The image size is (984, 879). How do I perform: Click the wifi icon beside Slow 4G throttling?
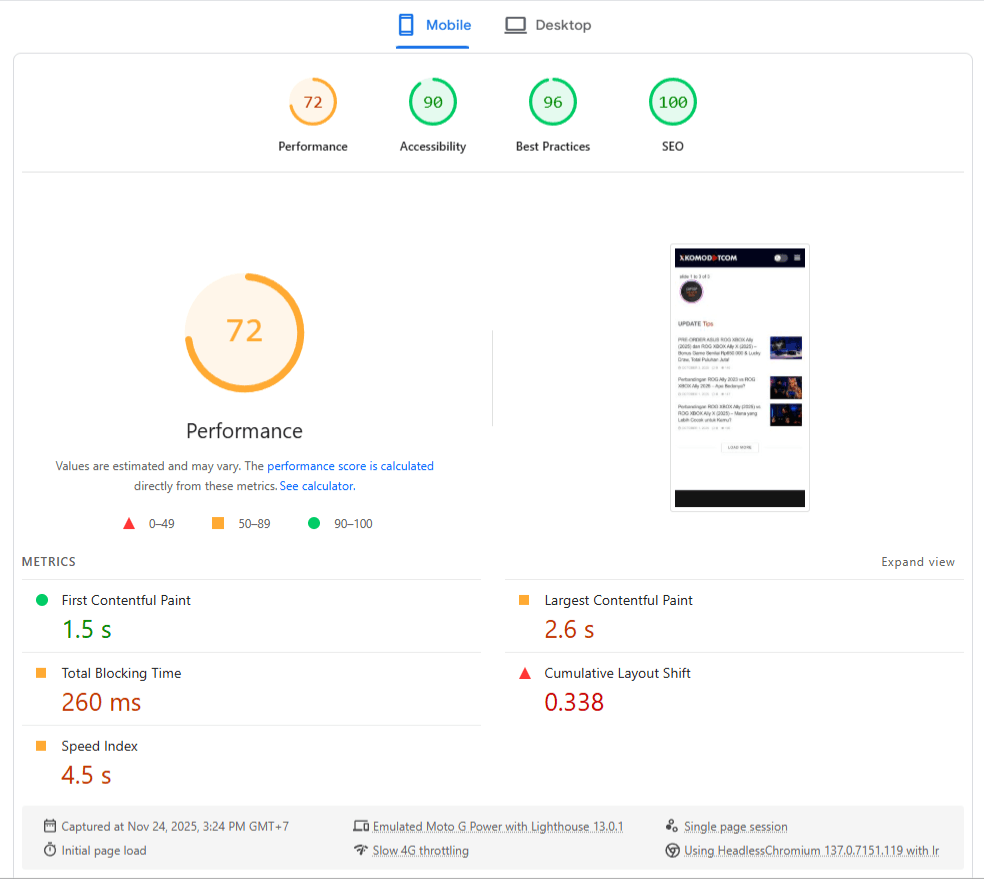point(361,850)
